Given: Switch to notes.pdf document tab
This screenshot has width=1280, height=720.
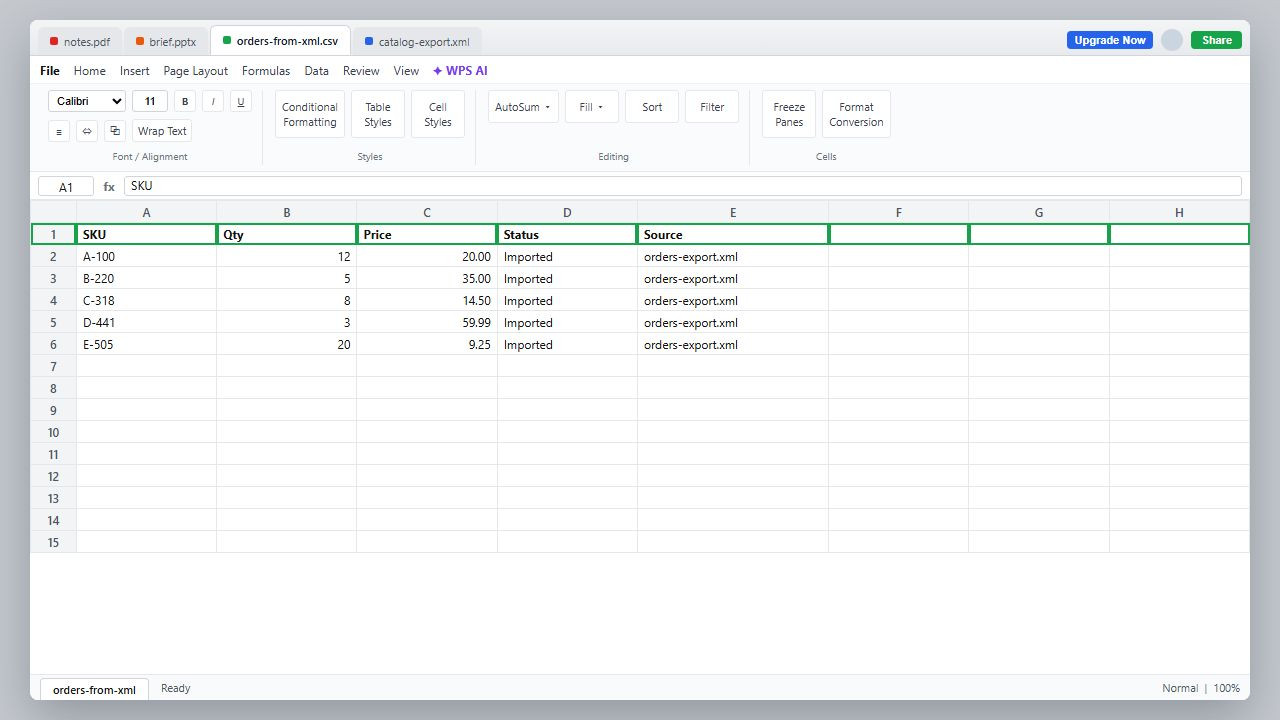Looking at the screenshot, I should [x=80, y=41].
